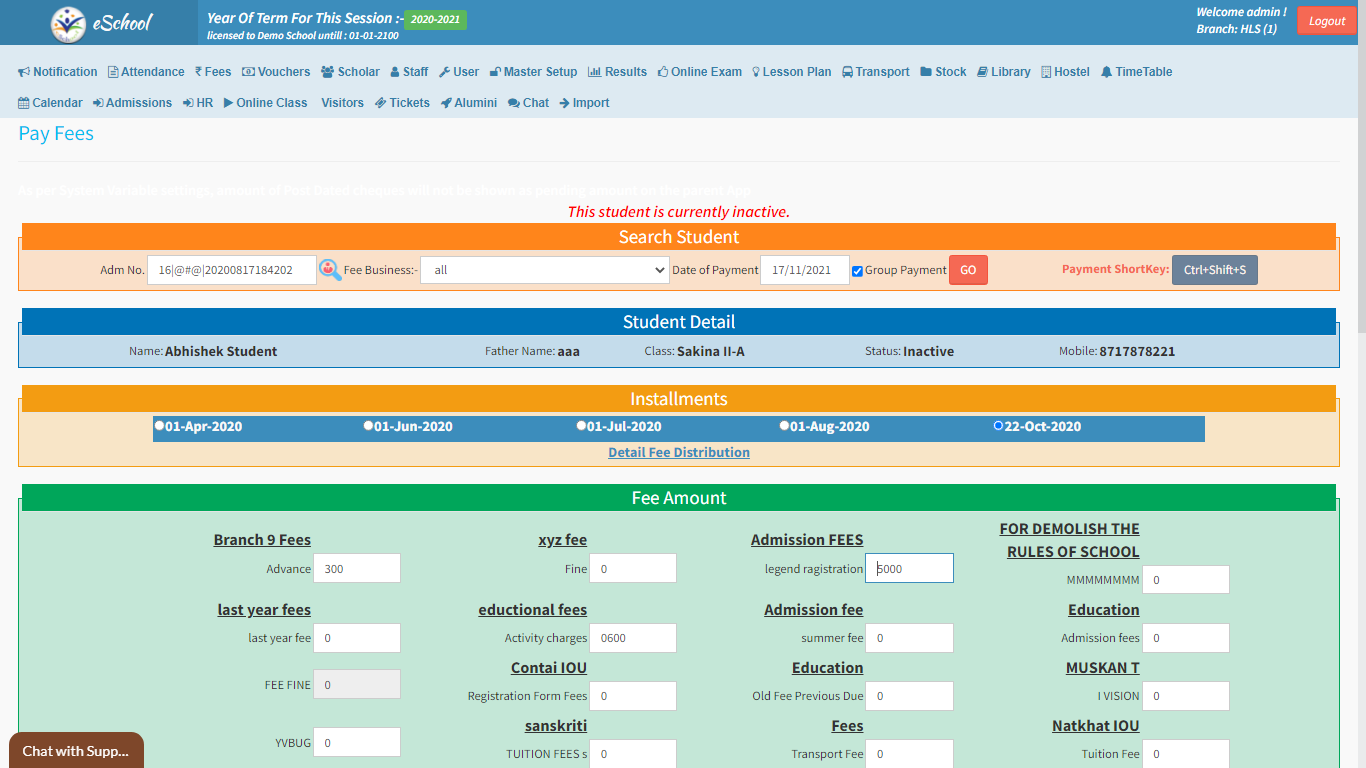1366x768 pixels.
Task: Open the Library book menu
Action: [1003, 72]
